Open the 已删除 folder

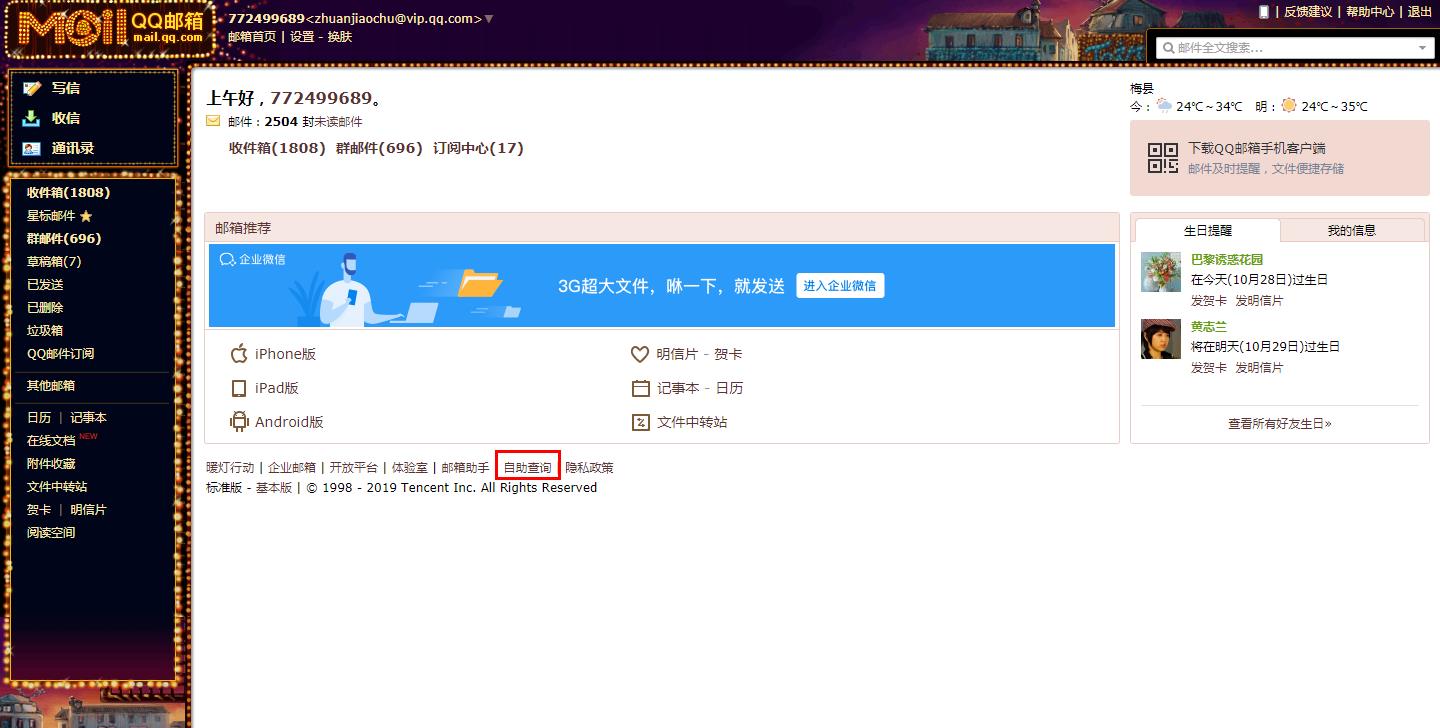coord(45,307)
